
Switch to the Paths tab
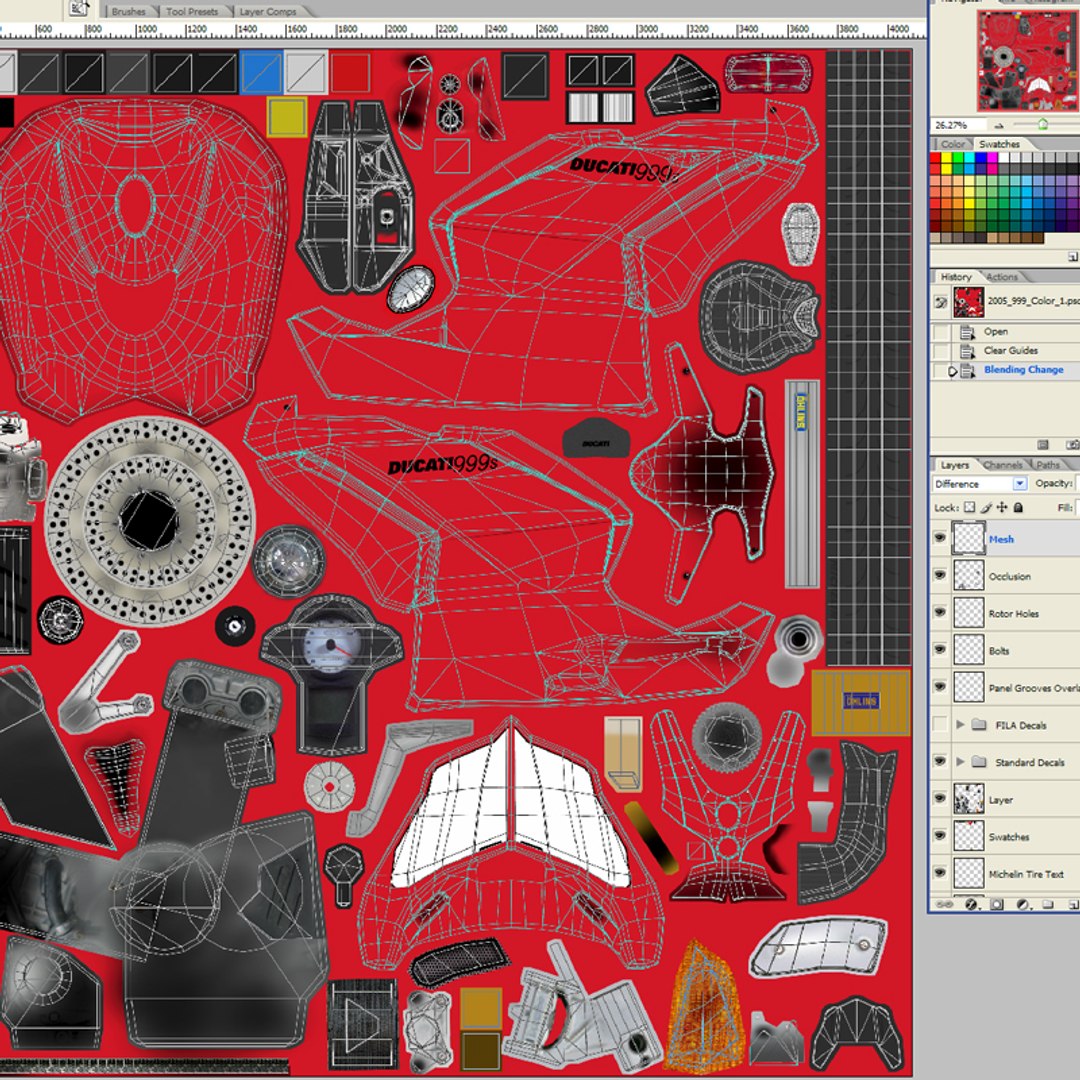1048,465
